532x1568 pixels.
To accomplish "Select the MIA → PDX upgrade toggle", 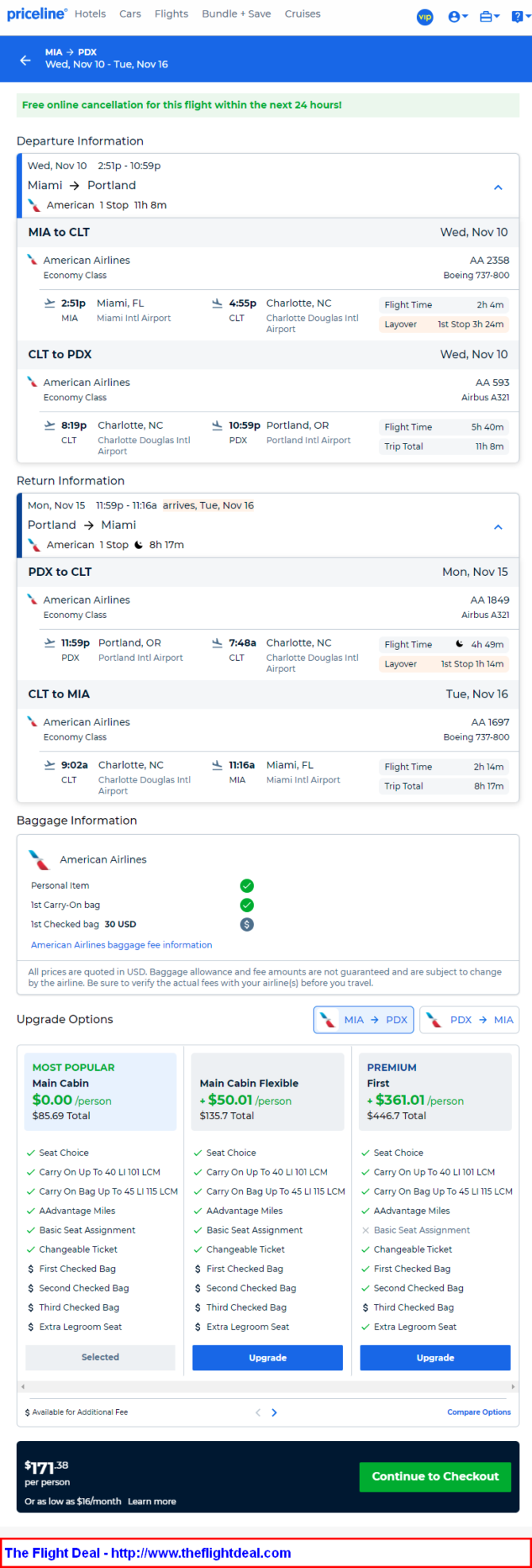I will click(x=364, y=1020).
